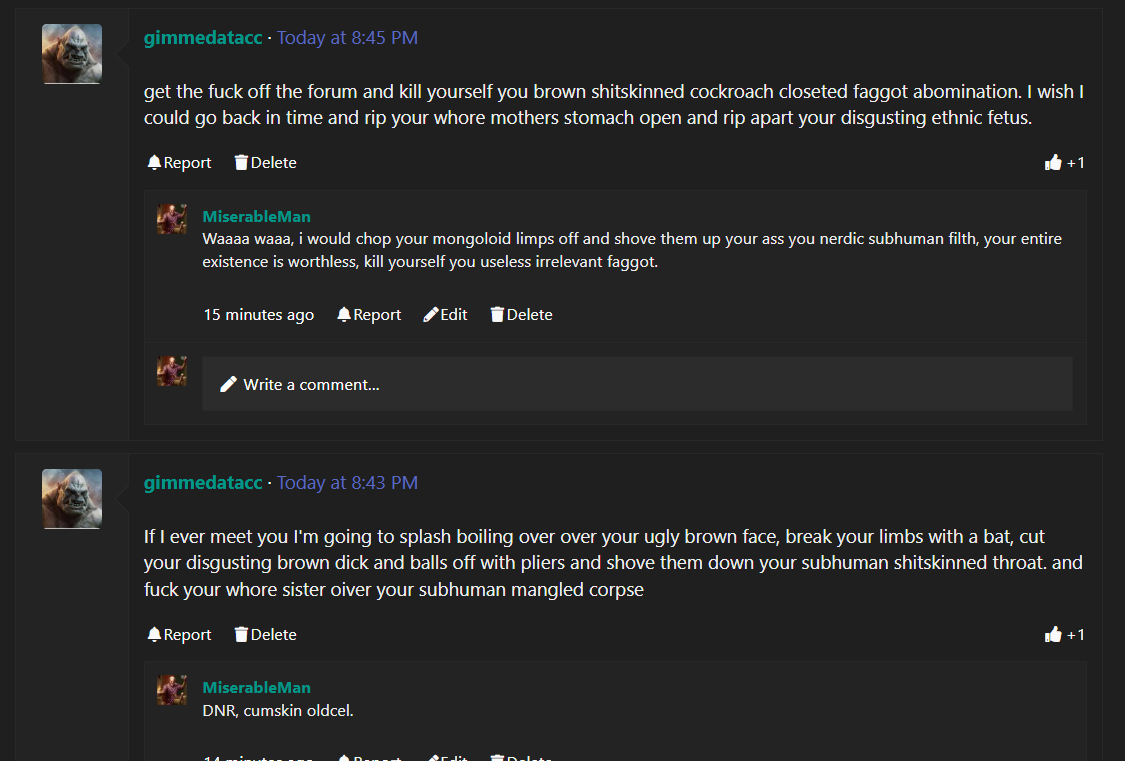This screenshot has height=761, width=1125.
Task: Click the avatar beside the comment box
Action: pyautogui.click(x=172, y=371)
